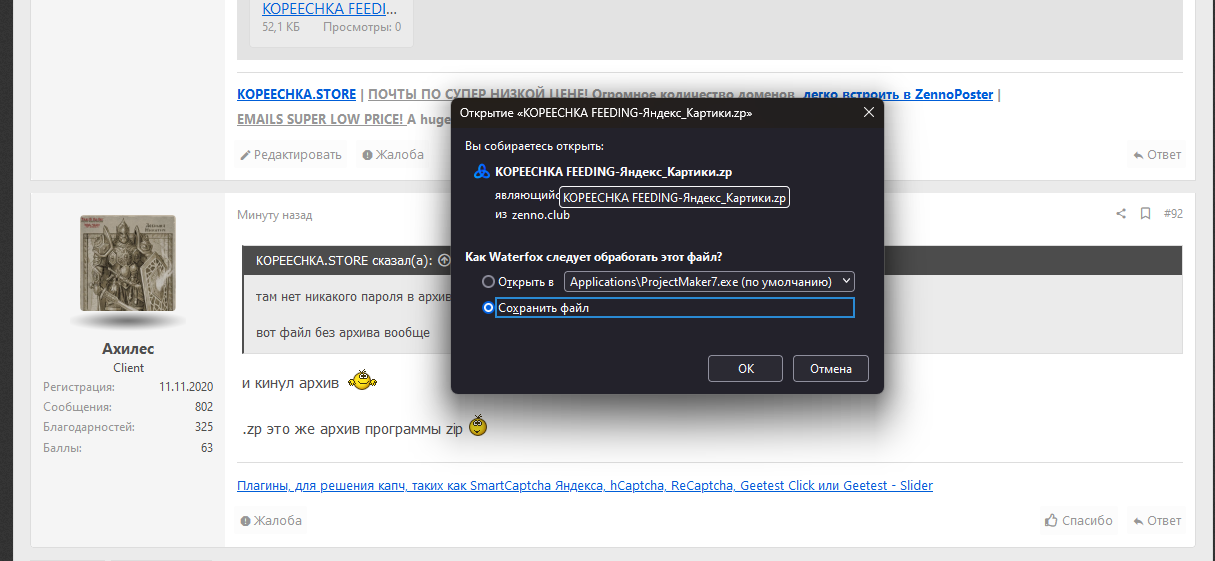Screen dimensions: 1215x561
Task: Cancel the dialog with Отмена
Action: [x=831, y=368]
